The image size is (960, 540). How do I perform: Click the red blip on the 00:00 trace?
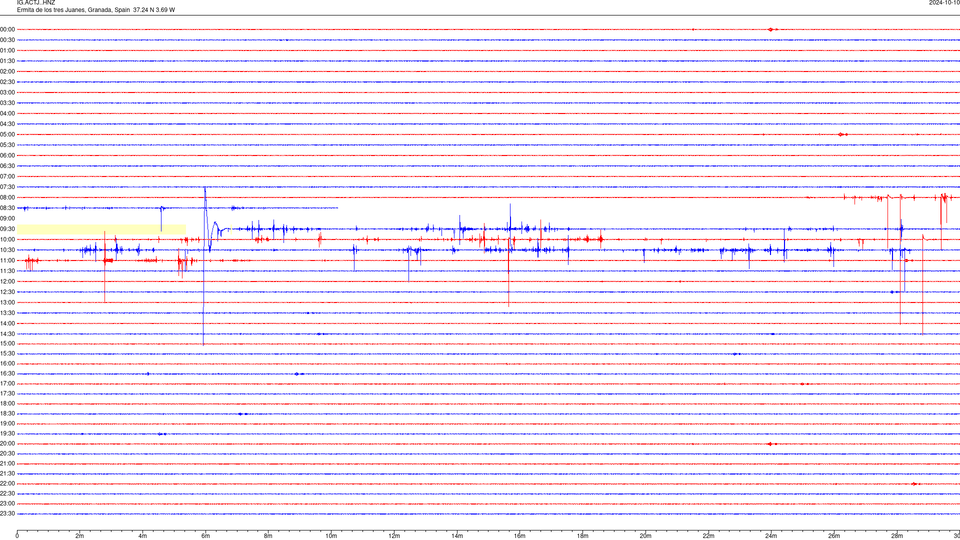pyautogui.click(x=771, y=29)
